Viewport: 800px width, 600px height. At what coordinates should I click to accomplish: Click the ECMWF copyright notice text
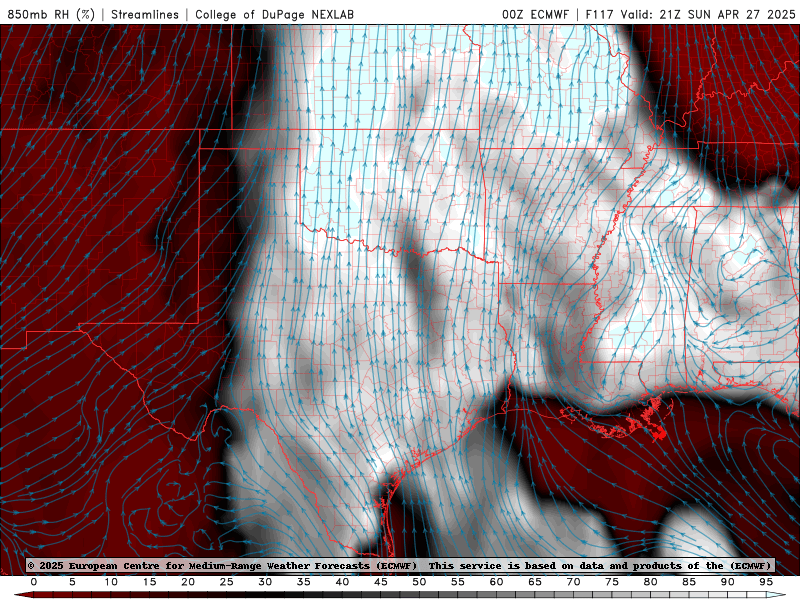pos(399,565)
